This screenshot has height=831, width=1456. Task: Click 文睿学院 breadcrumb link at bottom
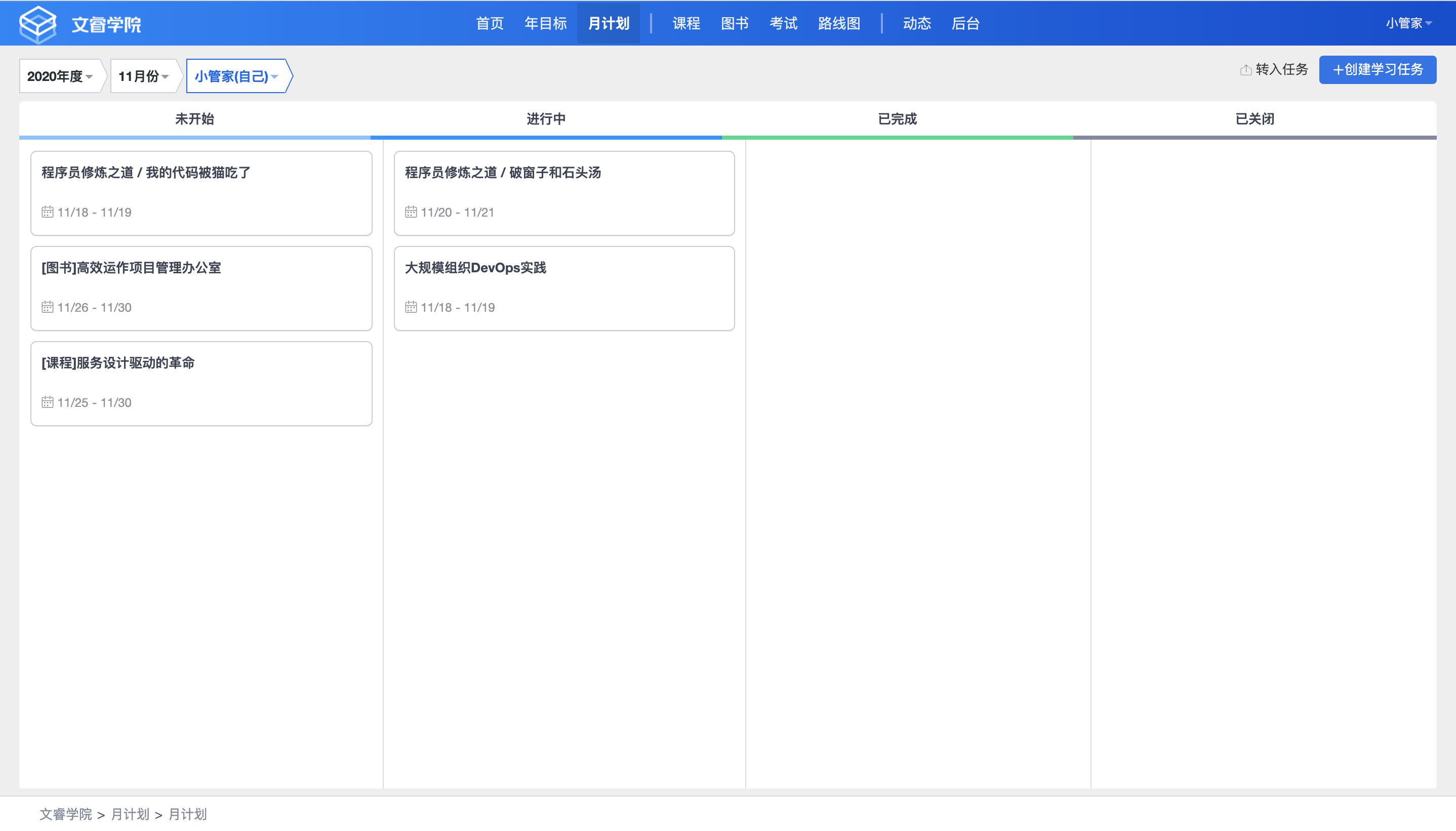point(66,814)
